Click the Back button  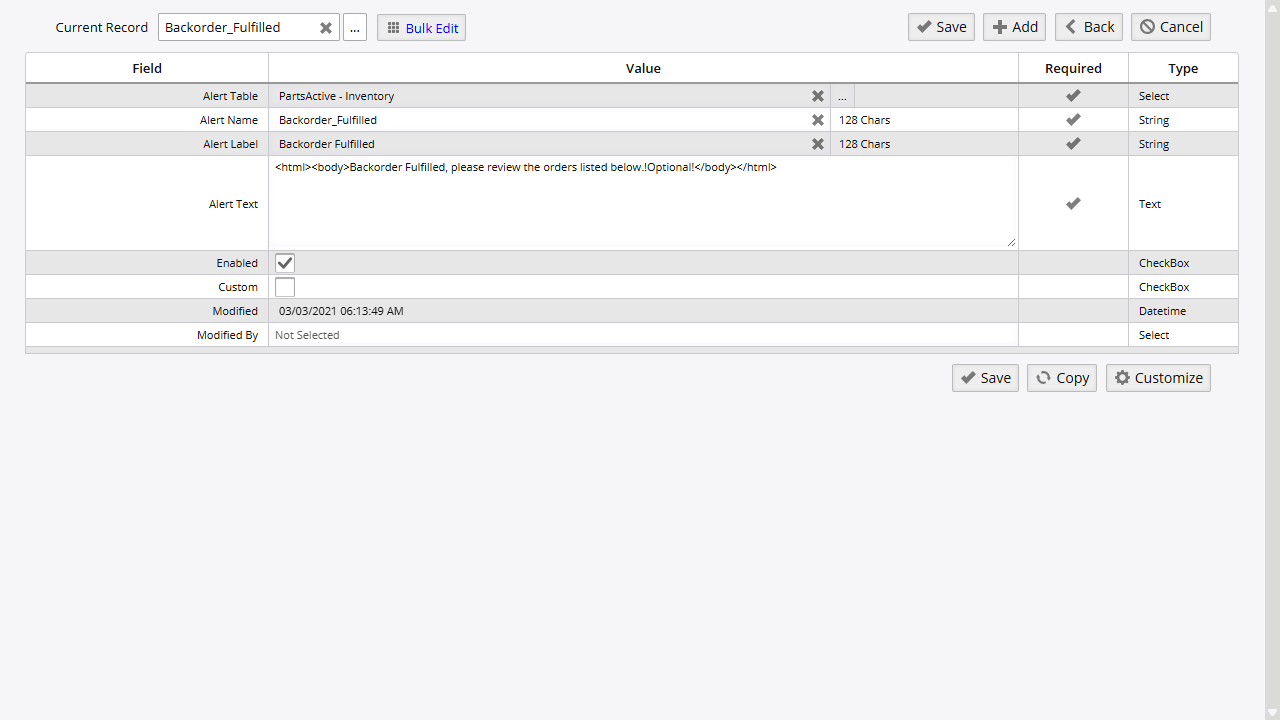click(x=1088, y=27)
